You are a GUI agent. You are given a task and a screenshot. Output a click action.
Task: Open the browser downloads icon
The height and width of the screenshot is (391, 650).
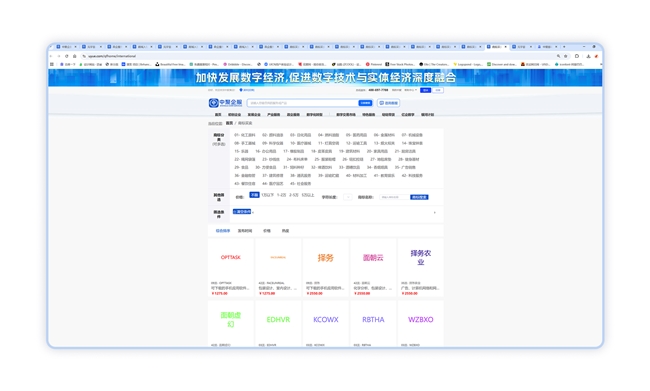pos(588,56)
